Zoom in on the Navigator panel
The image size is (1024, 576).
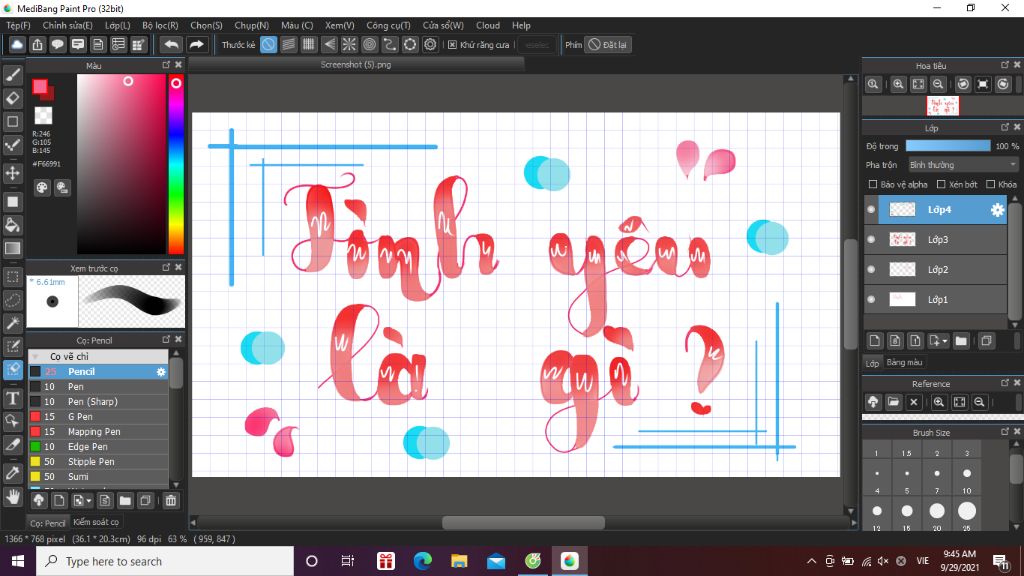pyautogui.click(x=899, y=84)
